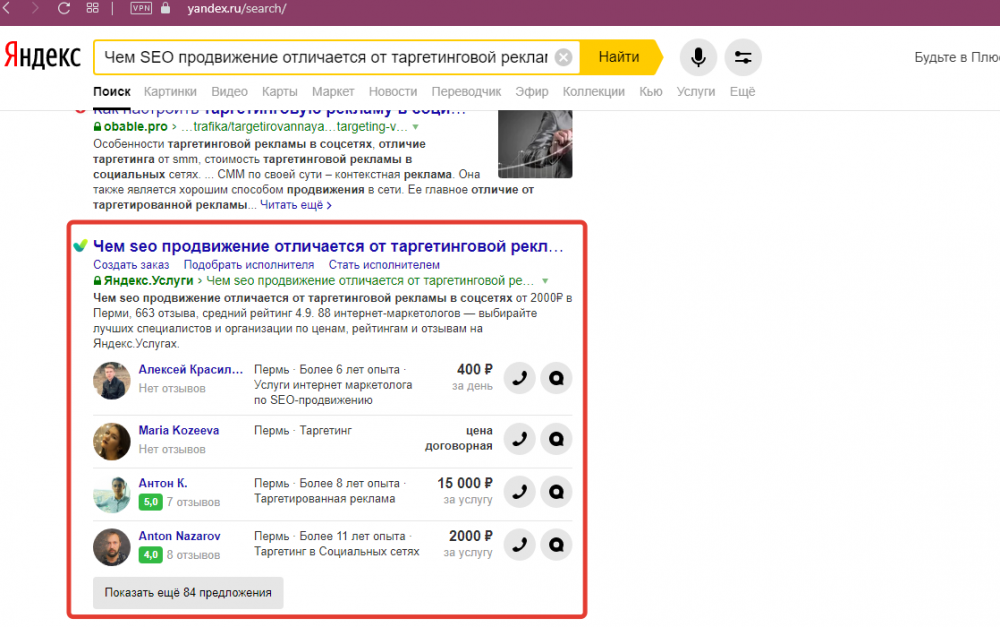Image resolution: width=1000 pixels, height=627 pixels.
Task: Click the browser forward arrow
Action: point(34,8)
